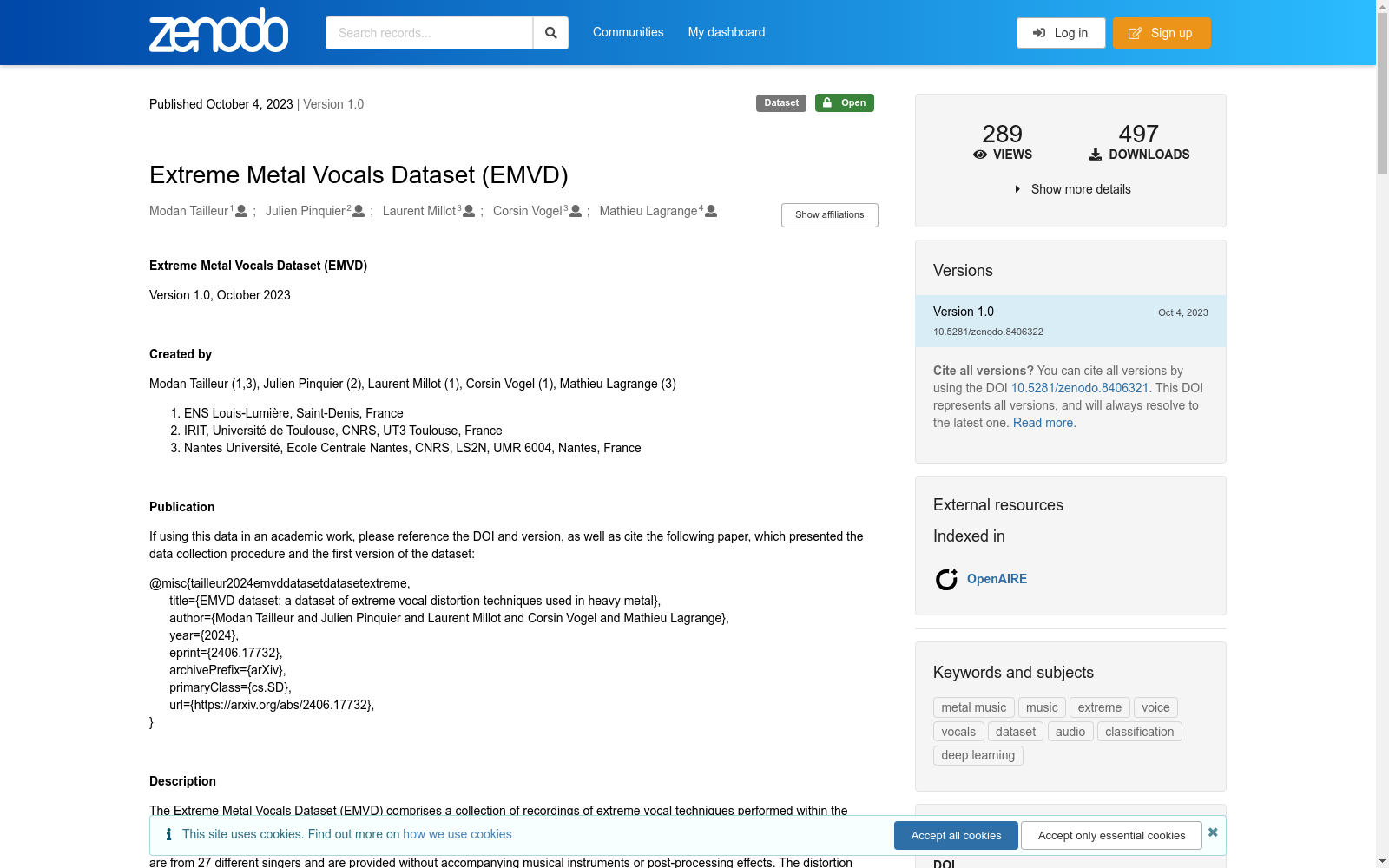
Task: Click Accept only essential cookies
Action: 1111,835
